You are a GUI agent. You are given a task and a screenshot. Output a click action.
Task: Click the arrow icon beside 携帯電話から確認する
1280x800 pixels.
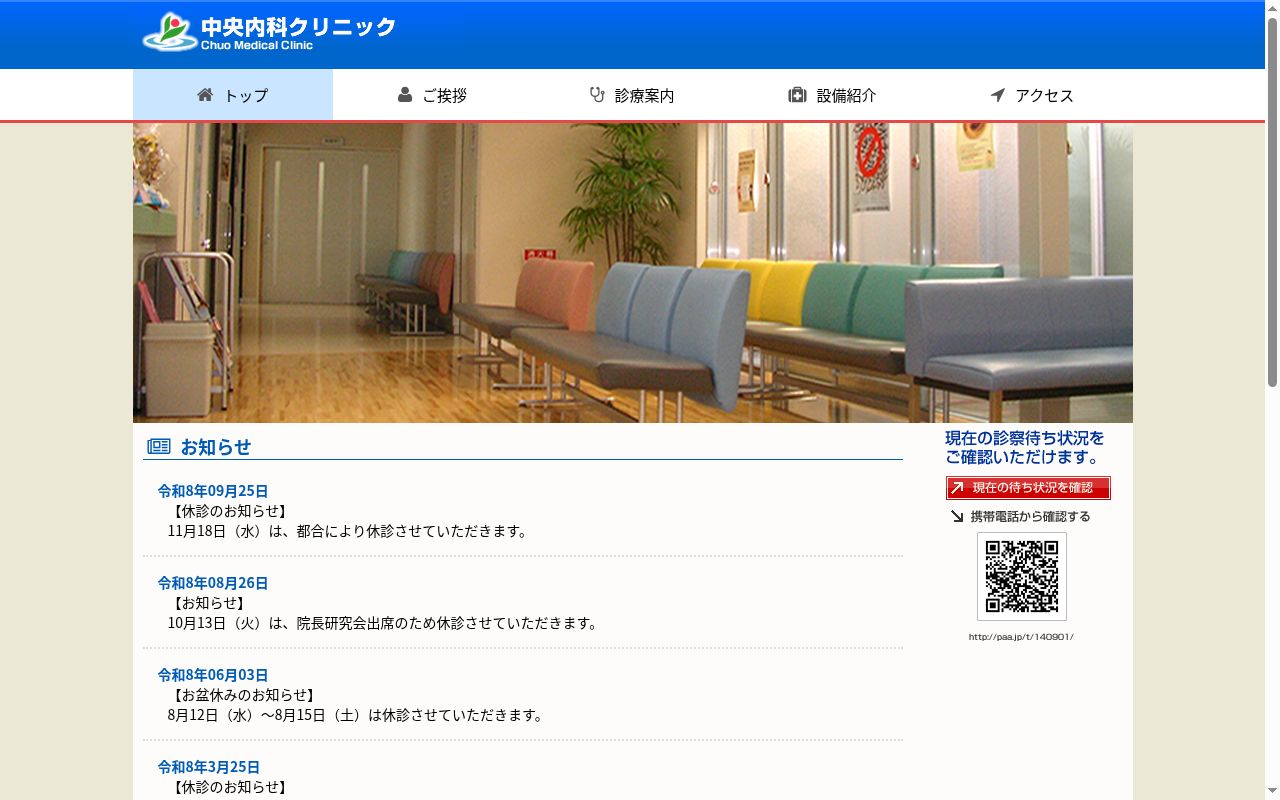tap(957, 516)
